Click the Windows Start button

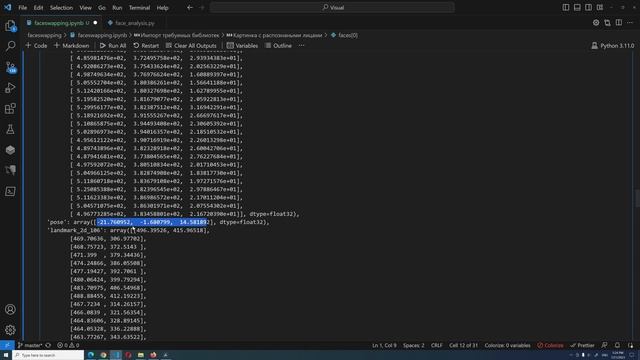[x=6, y=355]
